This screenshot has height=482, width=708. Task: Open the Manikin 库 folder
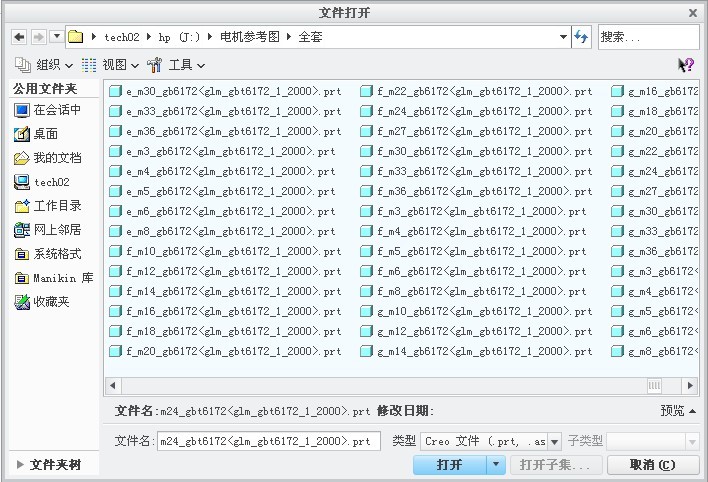[54, 278]
